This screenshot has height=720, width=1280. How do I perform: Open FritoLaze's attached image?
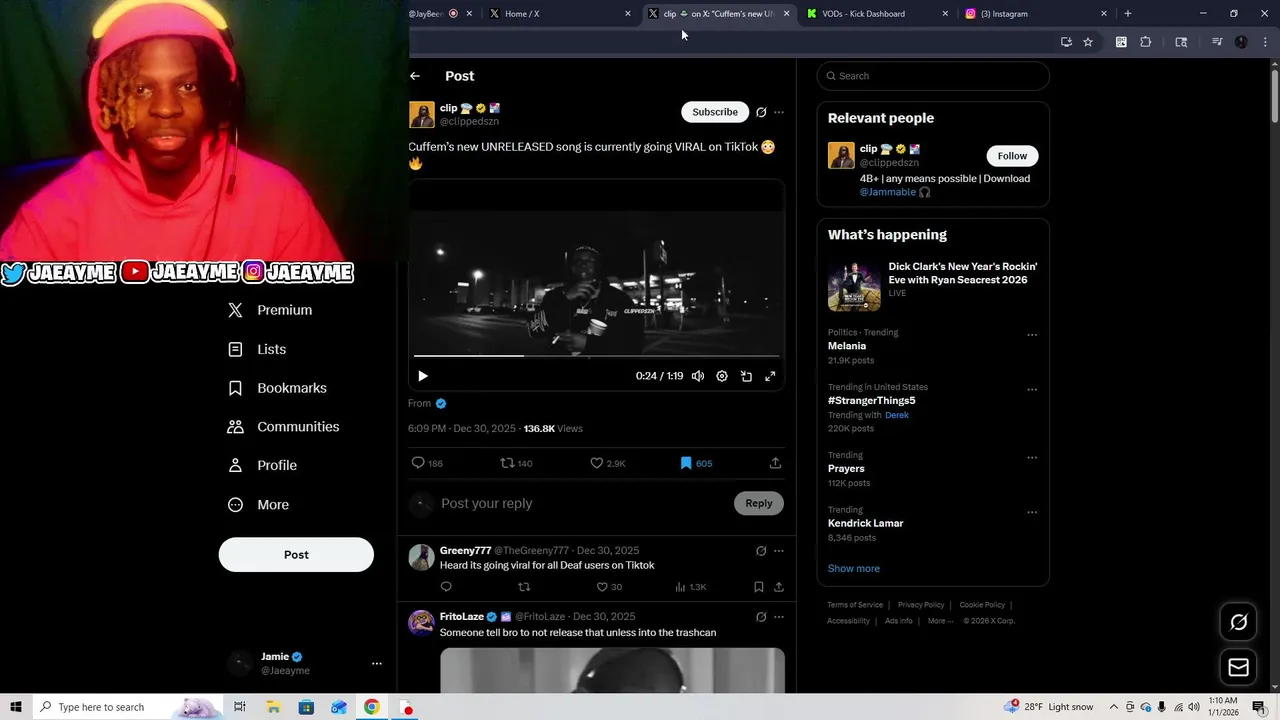pyautogui.click(x=612, y=670)
